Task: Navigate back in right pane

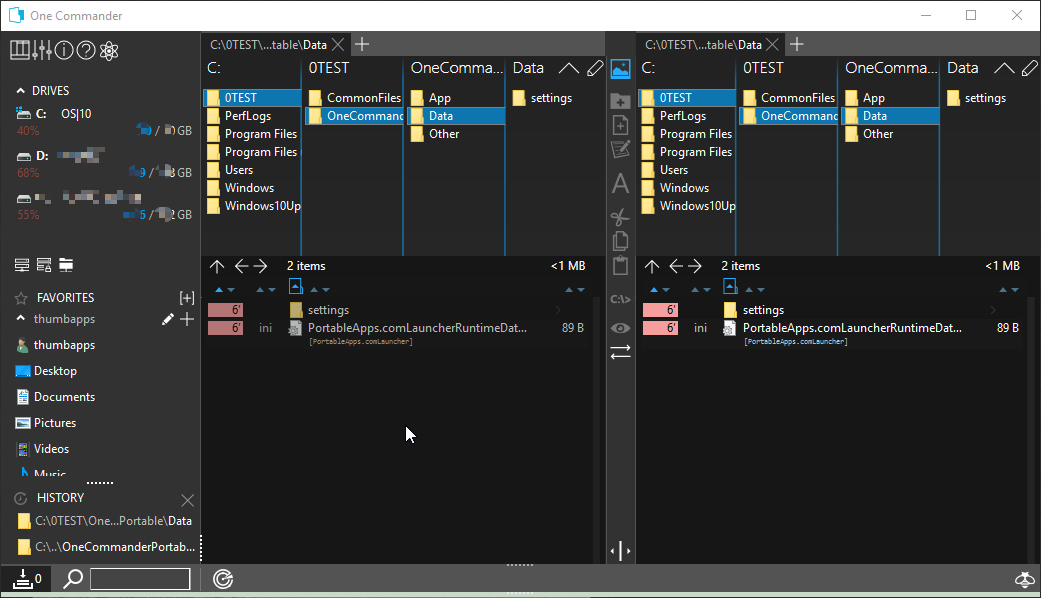Action: pyautogui.click(x=676, y=266)
